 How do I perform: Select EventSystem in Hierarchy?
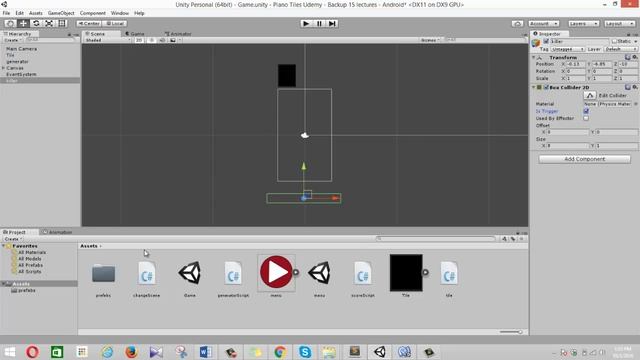tap(21, 74)
